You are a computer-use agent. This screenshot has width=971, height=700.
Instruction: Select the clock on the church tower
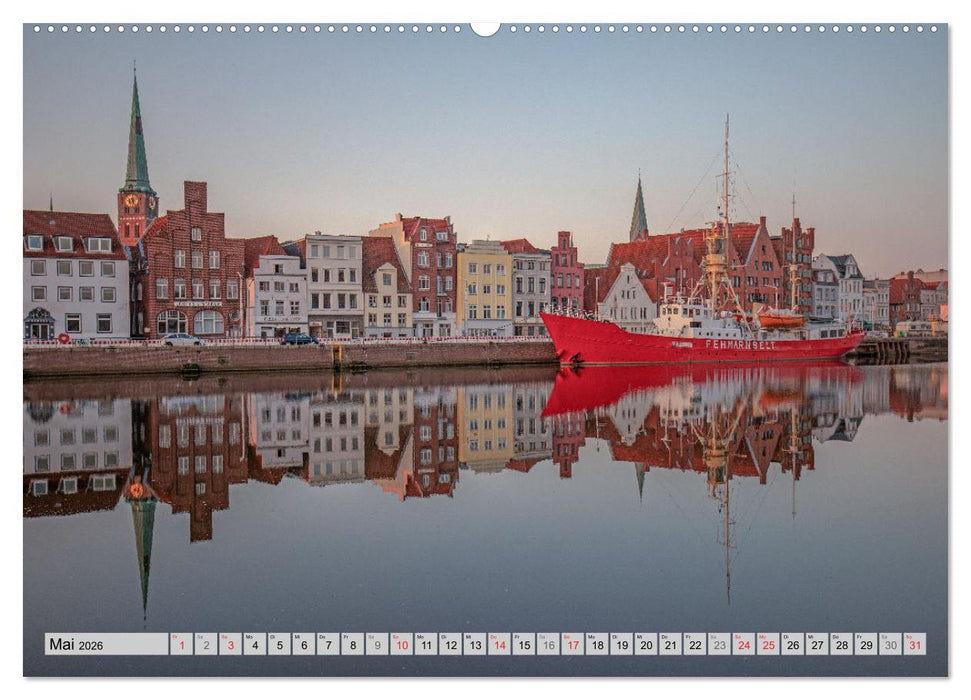pyautogui.click(x=134, y=201)
